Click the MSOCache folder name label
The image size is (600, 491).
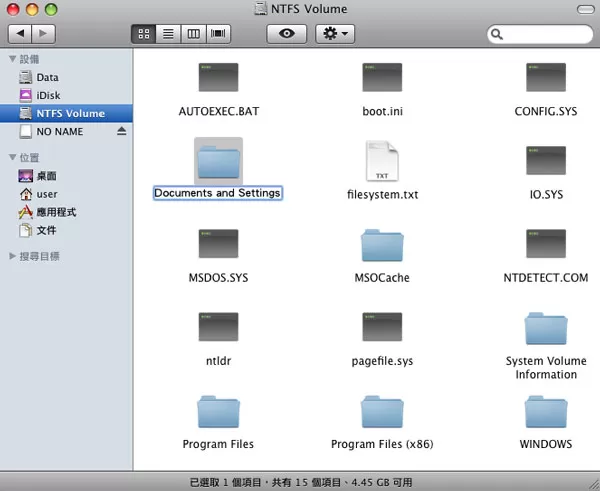382,277
